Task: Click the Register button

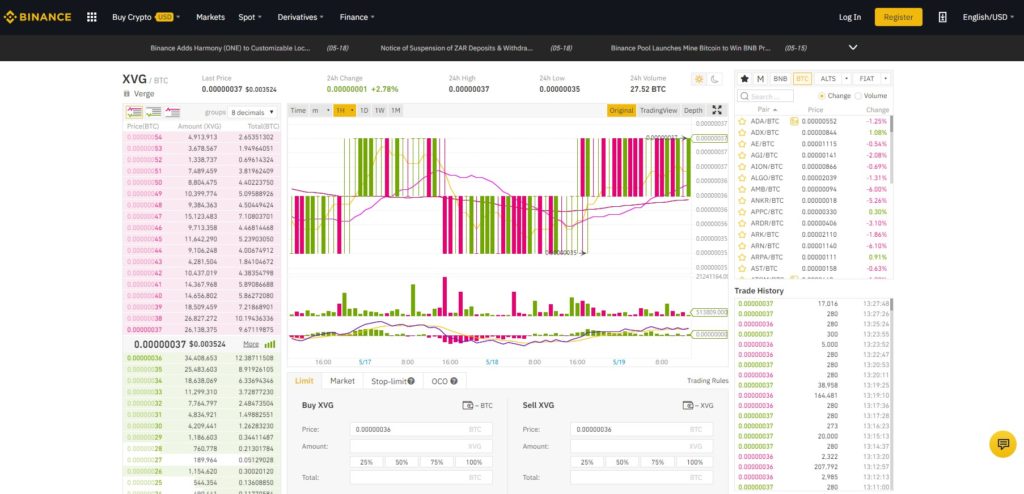Action: pos(899,17)
